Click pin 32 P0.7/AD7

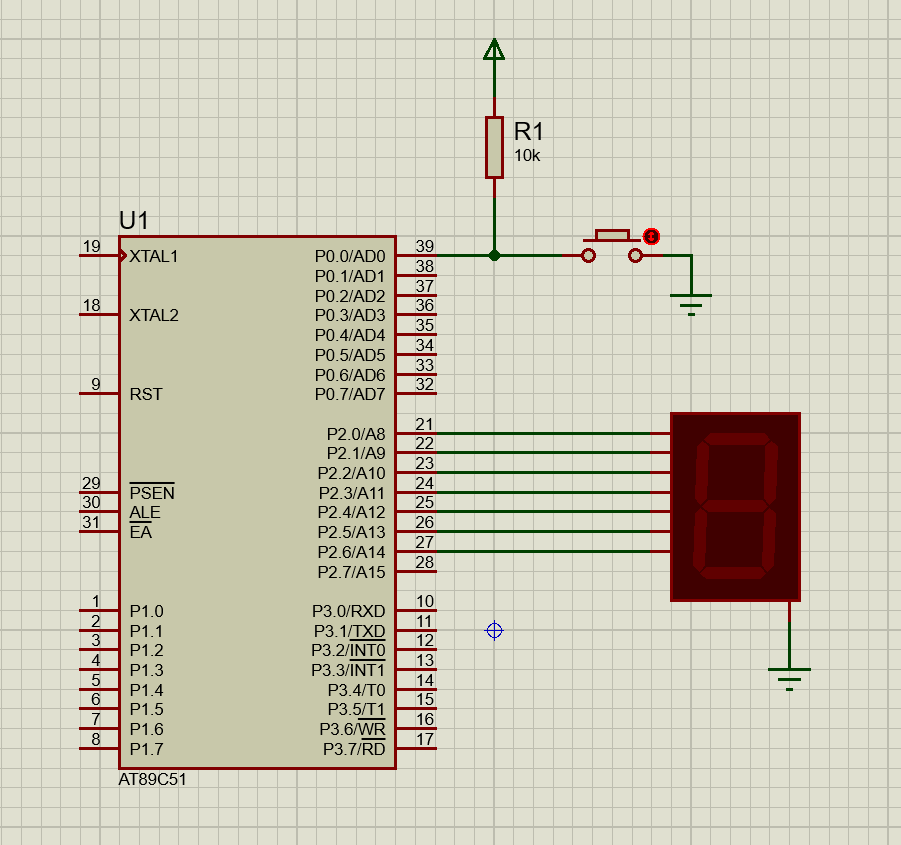coord(417,393)
